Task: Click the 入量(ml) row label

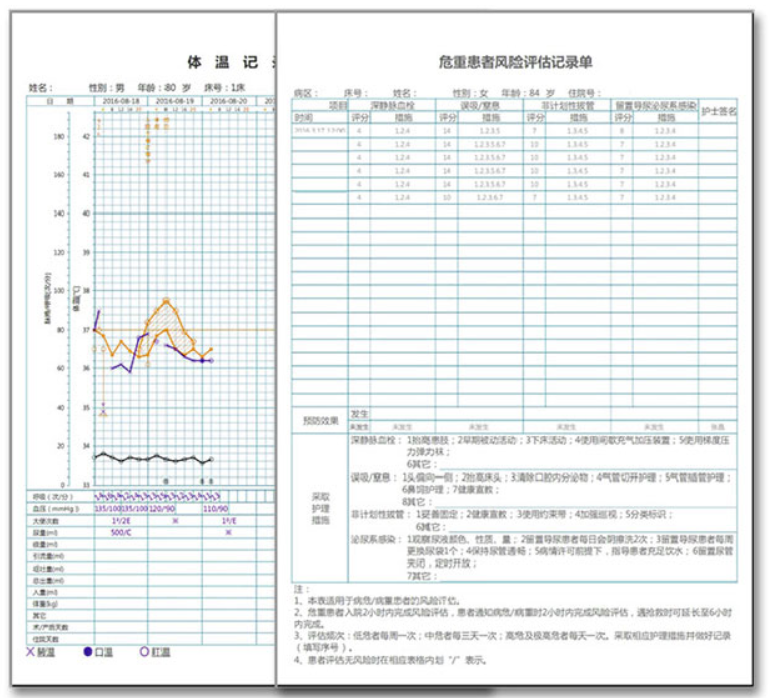Action: point(45,592)
